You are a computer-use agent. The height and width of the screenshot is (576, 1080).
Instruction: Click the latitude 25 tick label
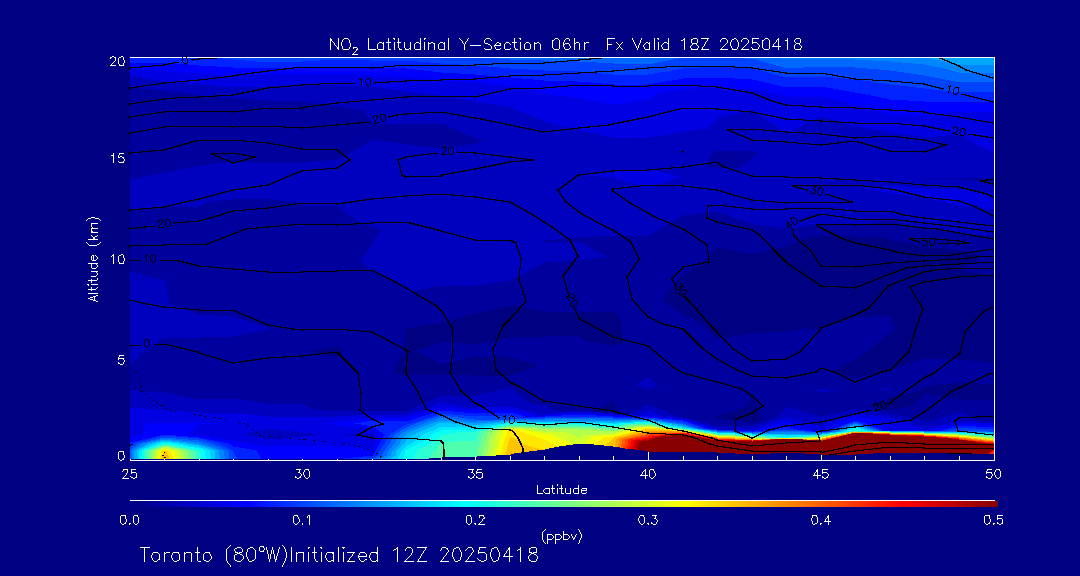pos(129,472)
